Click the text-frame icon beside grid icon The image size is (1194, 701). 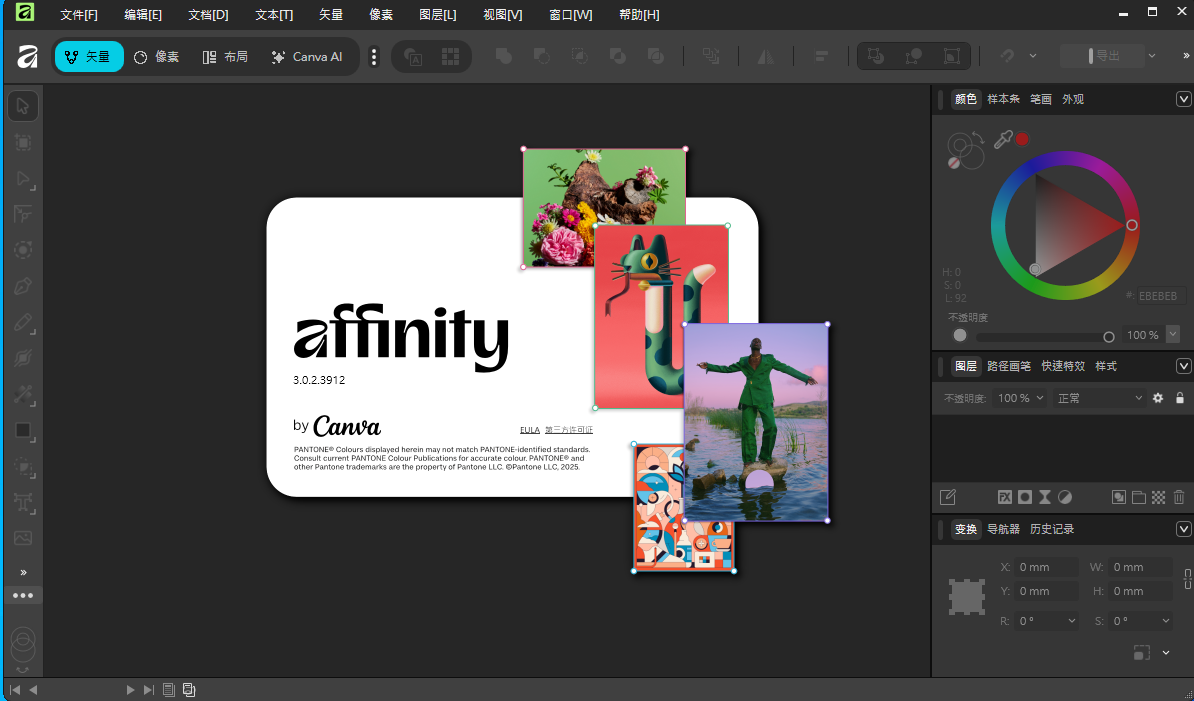click(413, 56)
